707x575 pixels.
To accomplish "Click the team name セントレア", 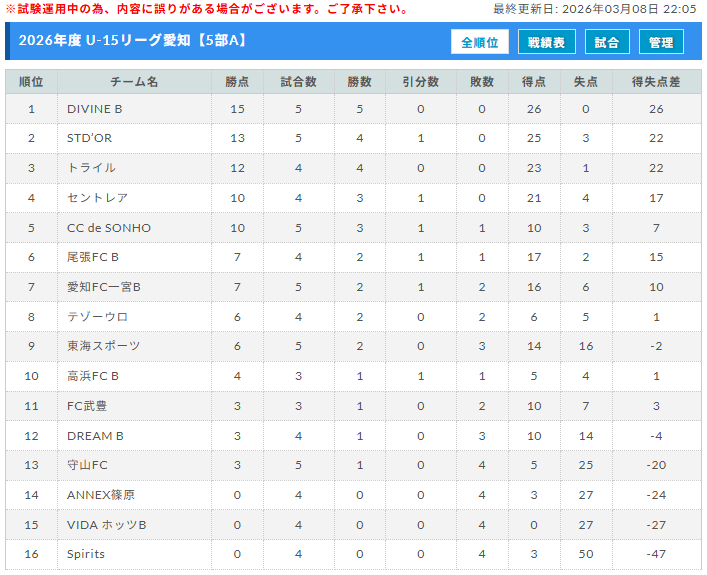I will 97,198.
